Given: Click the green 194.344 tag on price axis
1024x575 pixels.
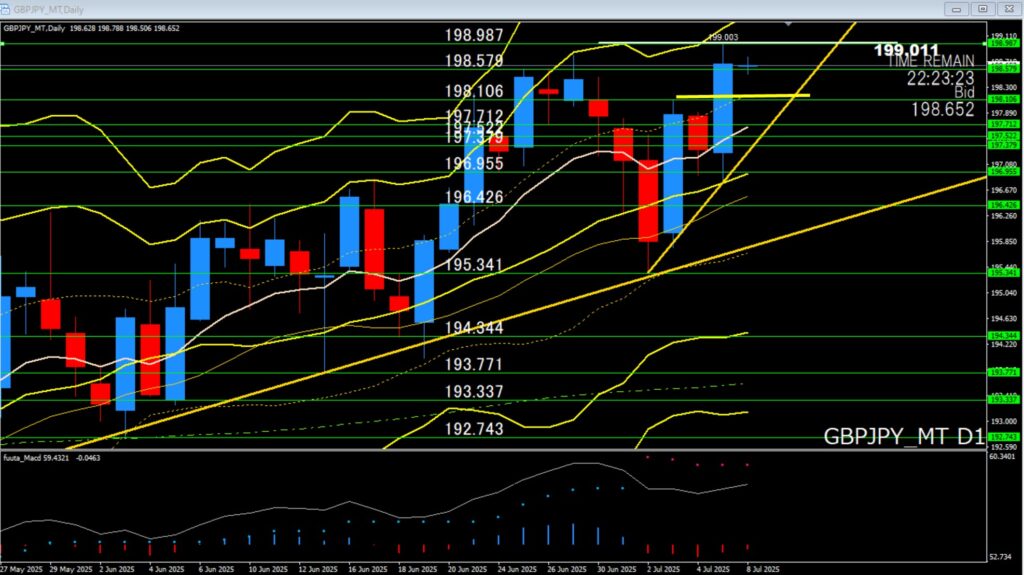Looking at the screenshot, I should tap(1004, 336).
